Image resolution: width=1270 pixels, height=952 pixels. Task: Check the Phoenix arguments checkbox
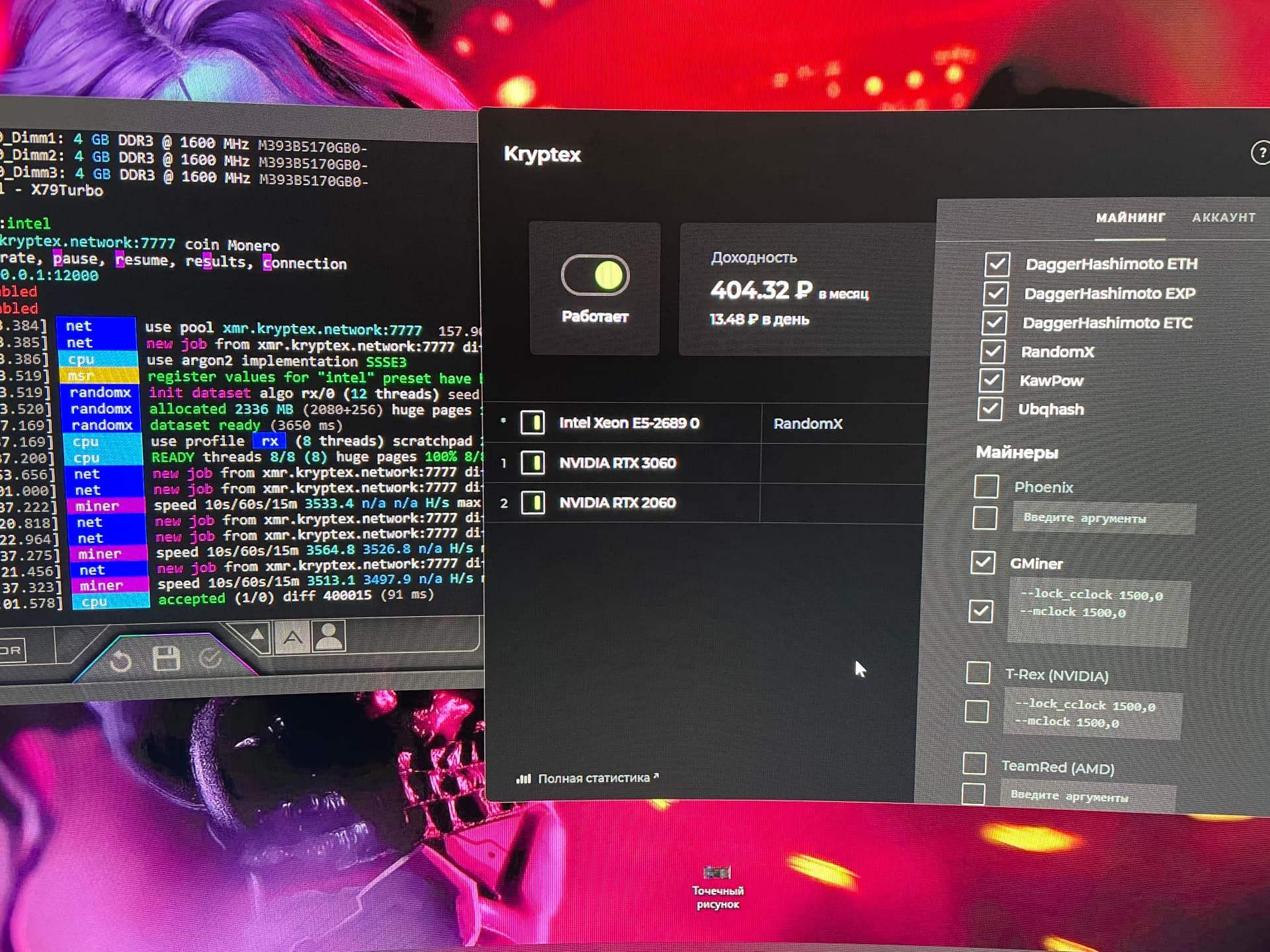coord(985,518)
